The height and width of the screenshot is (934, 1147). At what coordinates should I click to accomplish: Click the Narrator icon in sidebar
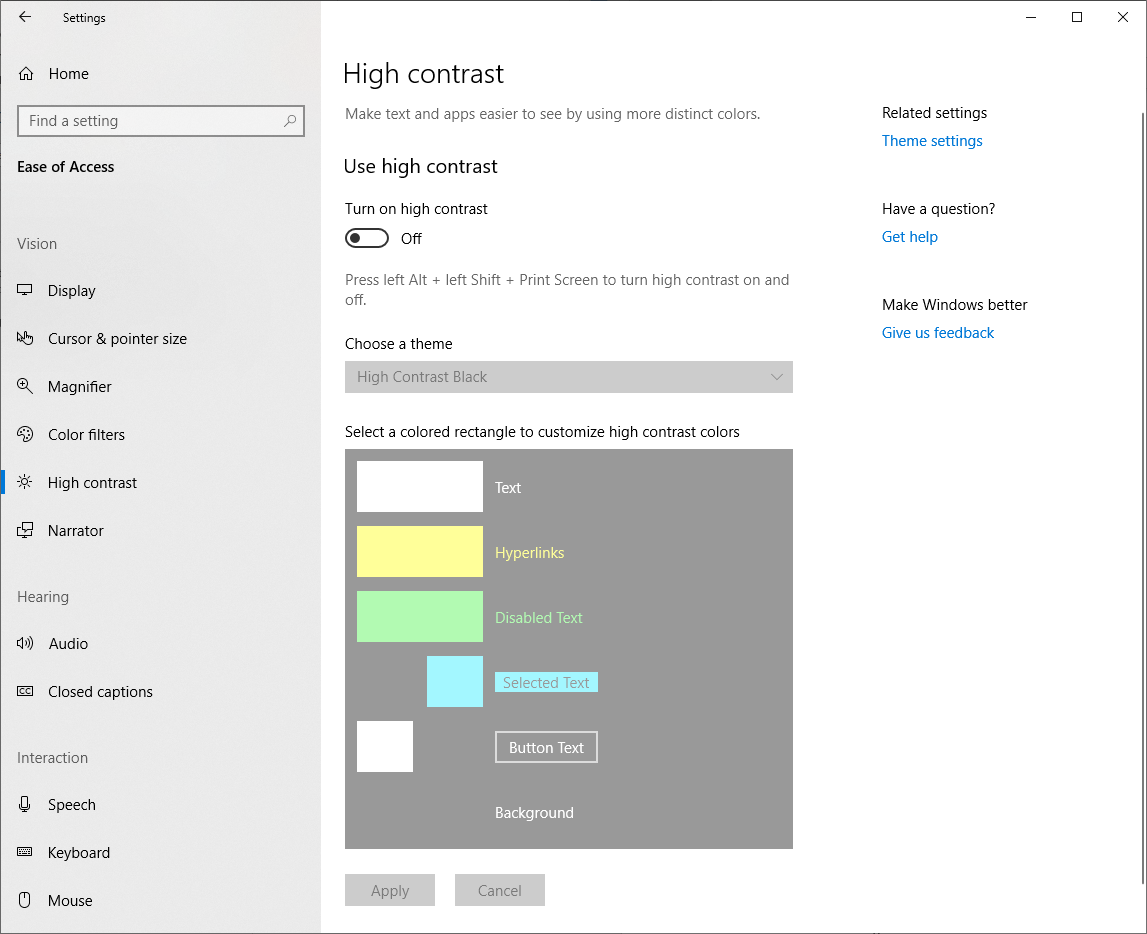click(25, 530)
